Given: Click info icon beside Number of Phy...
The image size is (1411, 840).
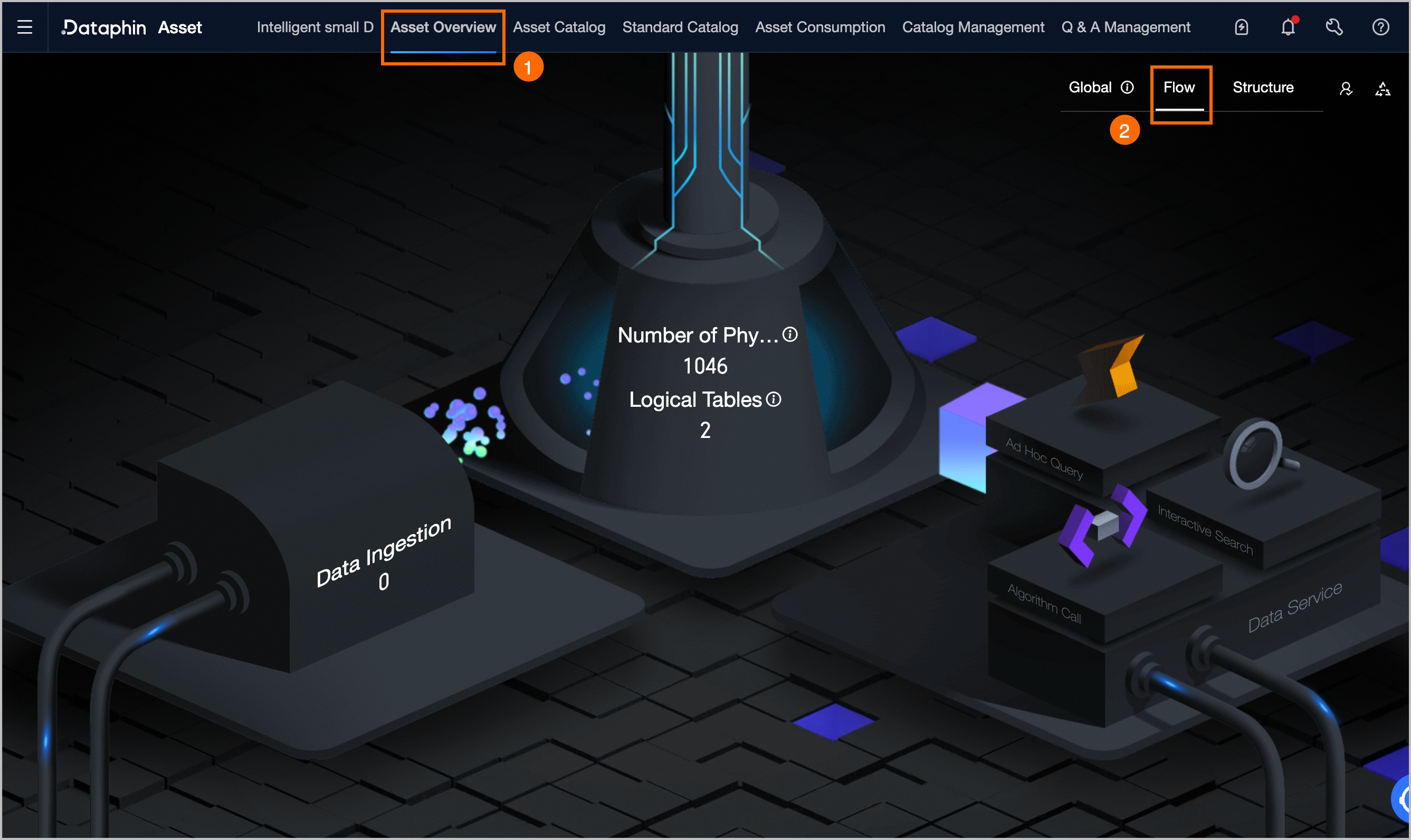Looking at the screenshot, I should click(789, 335).
